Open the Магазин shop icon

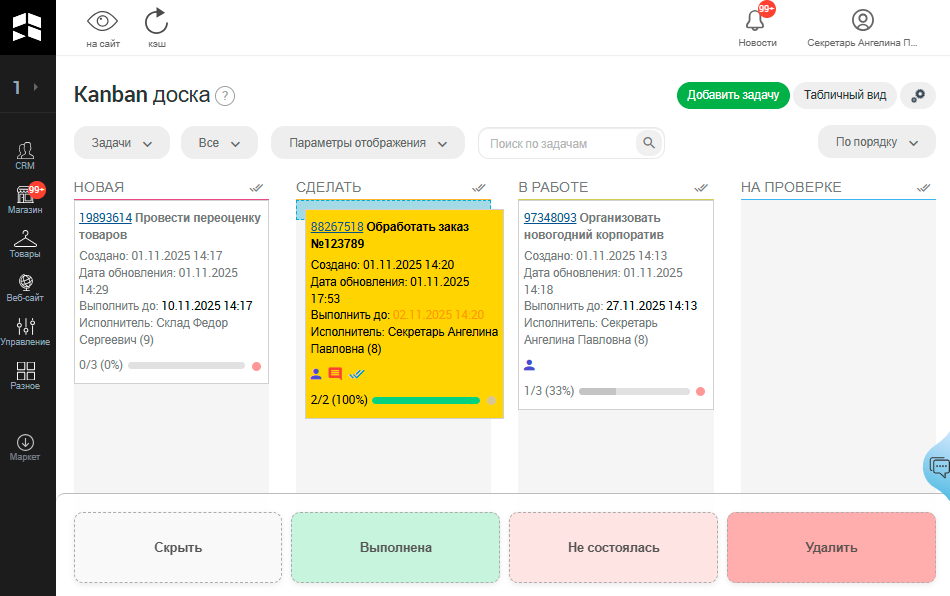25,198
